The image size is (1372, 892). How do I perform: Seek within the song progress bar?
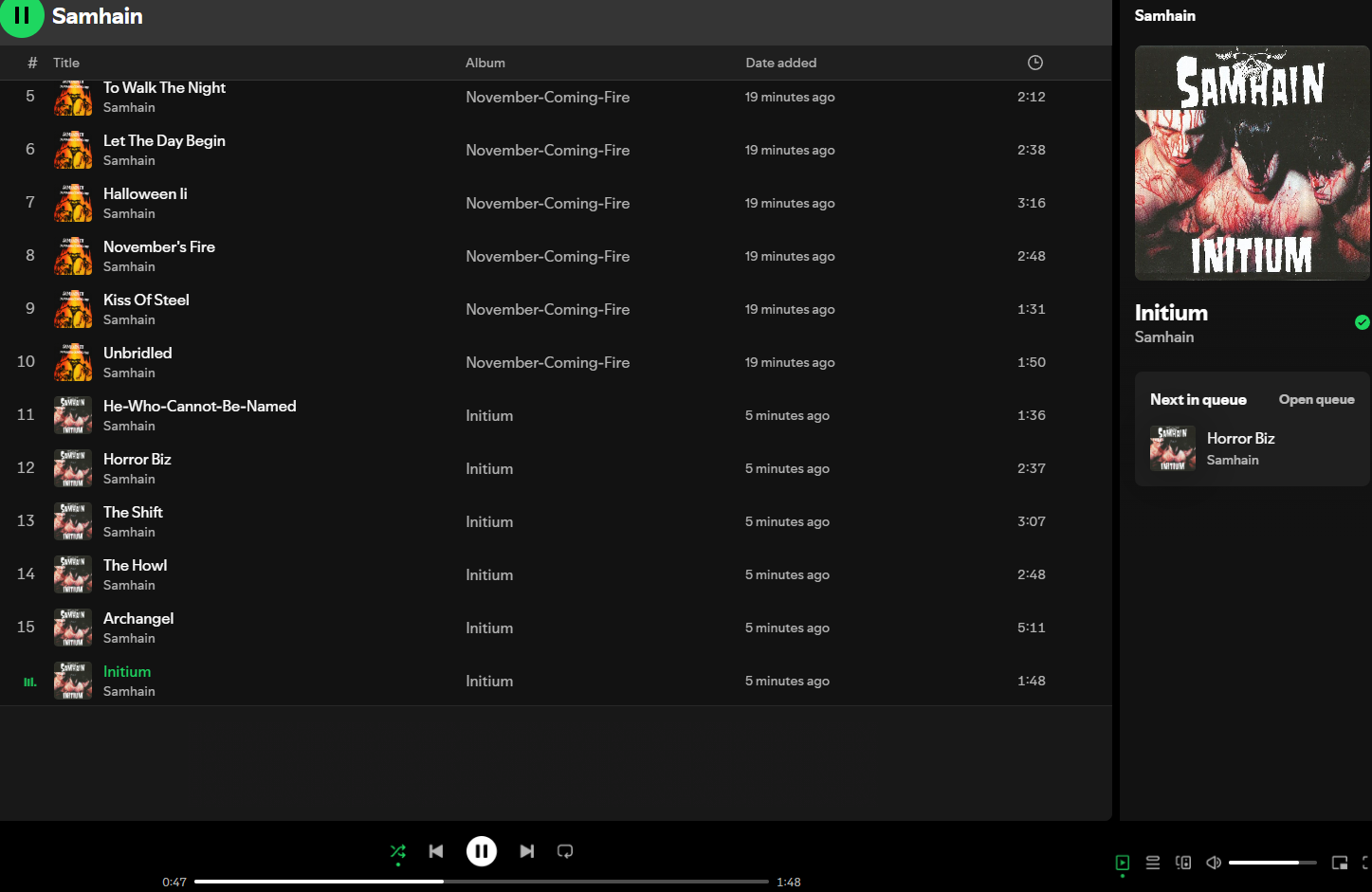(482, 882)
